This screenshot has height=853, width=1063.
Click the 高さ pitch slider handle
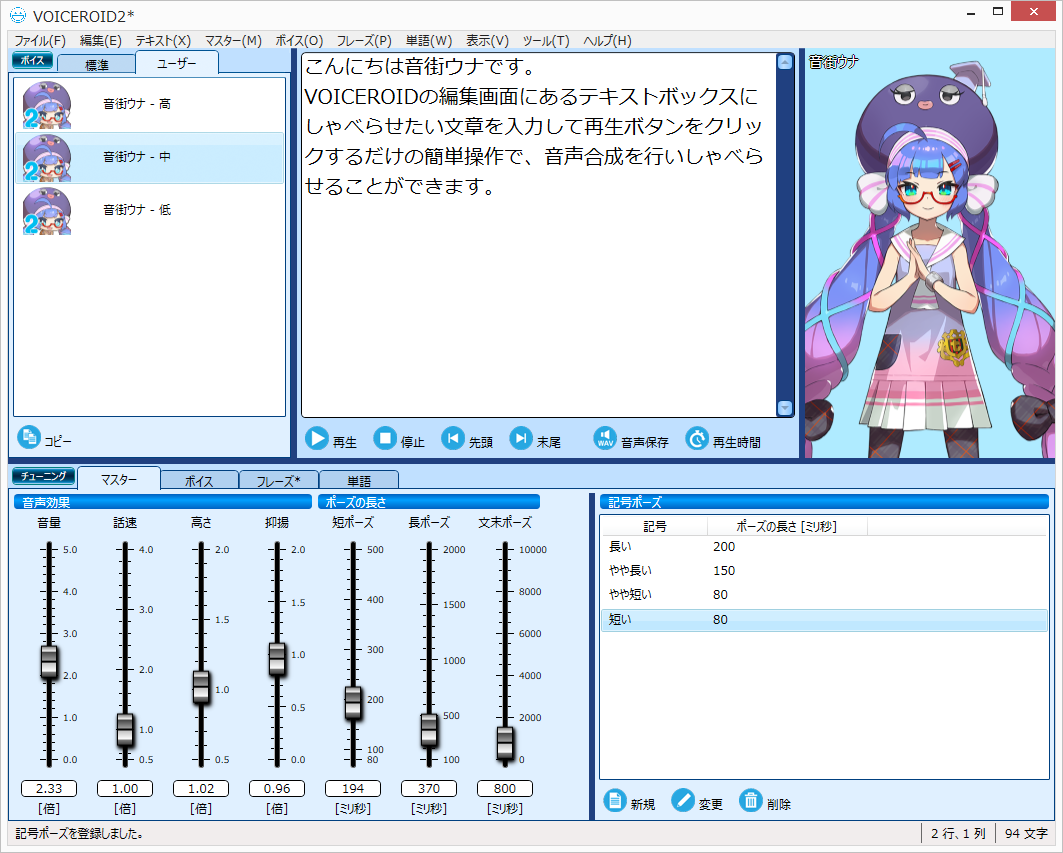pyautogui.click(x=201, y=687)
